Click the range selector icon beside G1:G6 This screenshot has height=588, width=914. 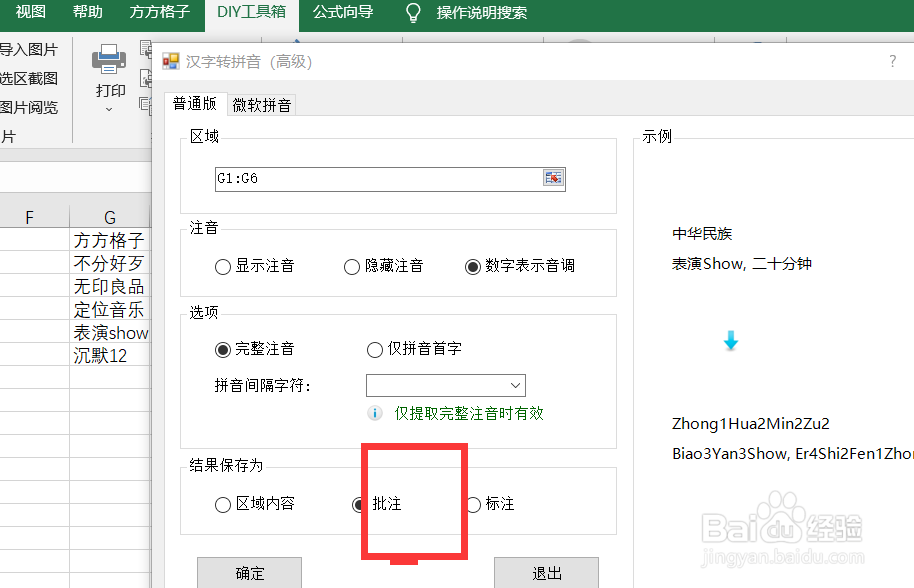coord(553,177)
